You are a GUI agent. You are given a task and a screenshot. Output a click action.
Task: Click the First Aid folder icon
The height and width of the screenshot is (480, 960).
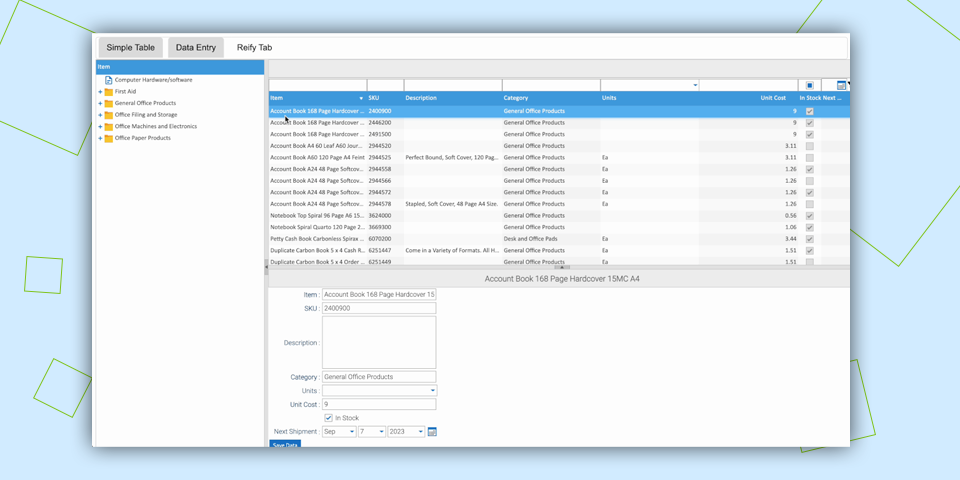[108, 92]
